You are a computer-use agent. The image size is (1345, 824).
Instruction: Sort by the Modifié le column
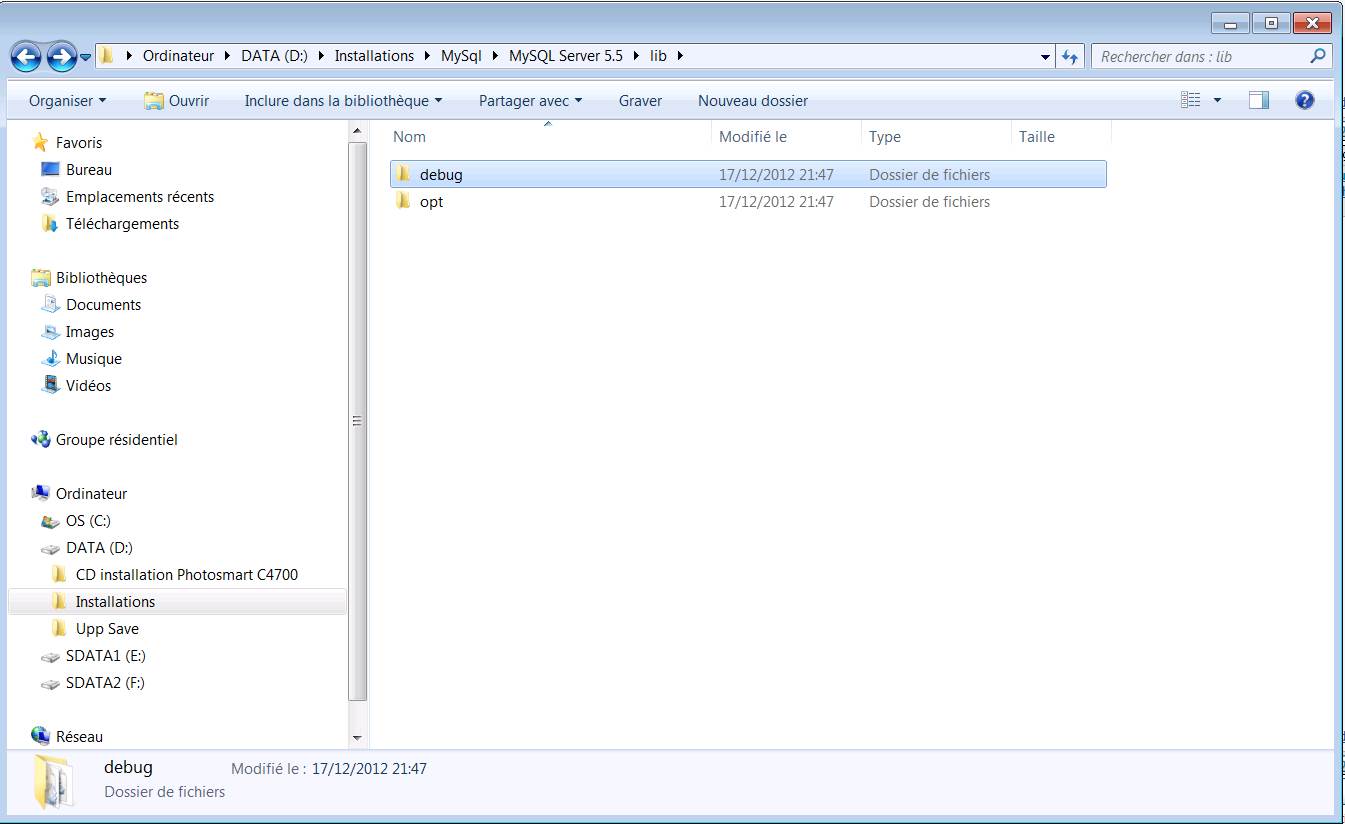tap(753, 137)
